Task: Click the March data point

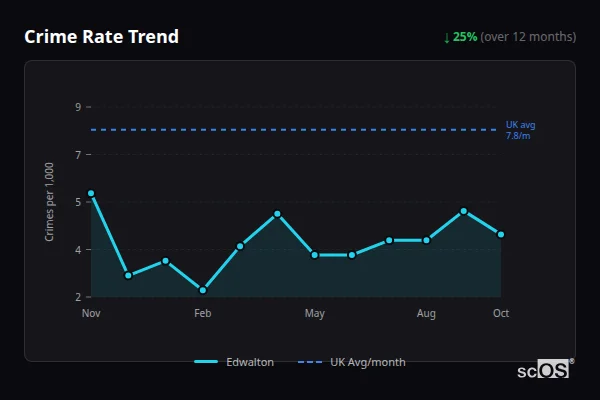Action: pyautogui.click(x=240, y=246)
